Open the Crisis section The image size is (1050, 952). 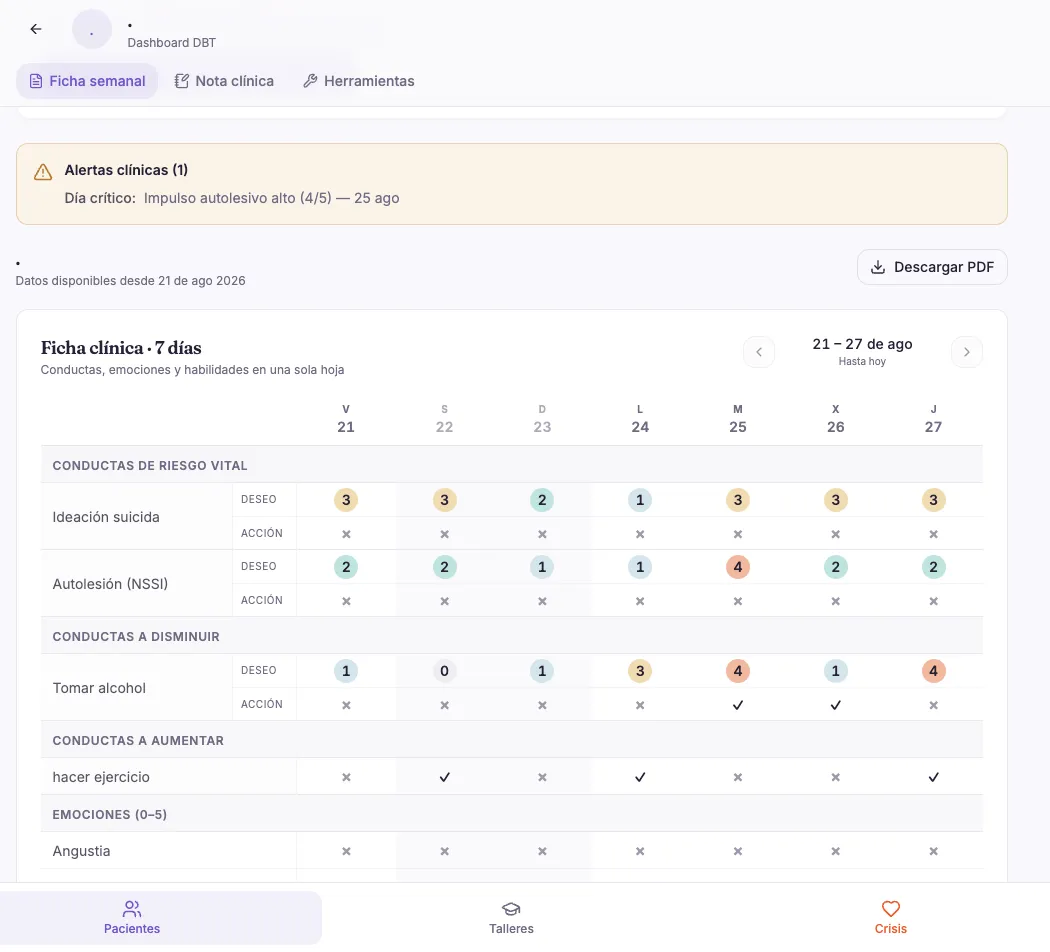890,917
